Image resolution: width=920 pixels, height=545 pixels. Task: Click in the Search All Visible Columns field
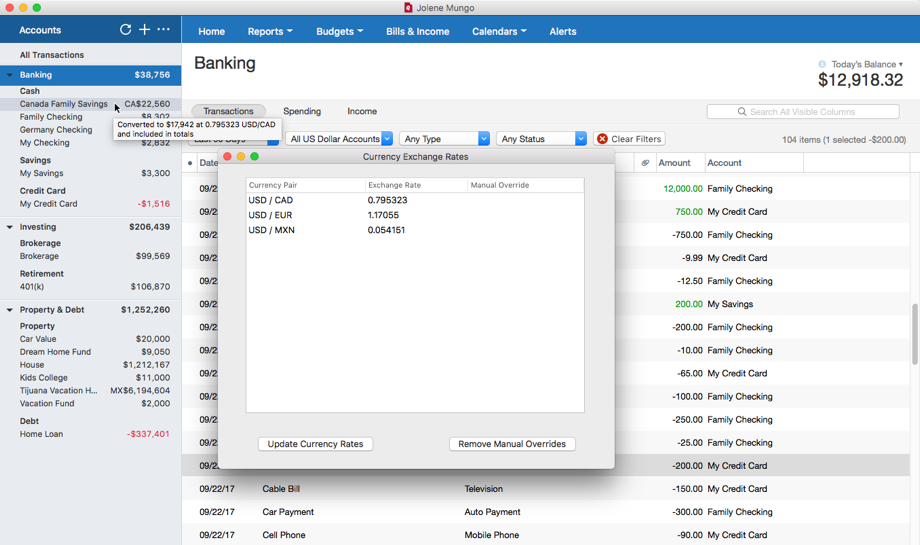pos(803,111)
